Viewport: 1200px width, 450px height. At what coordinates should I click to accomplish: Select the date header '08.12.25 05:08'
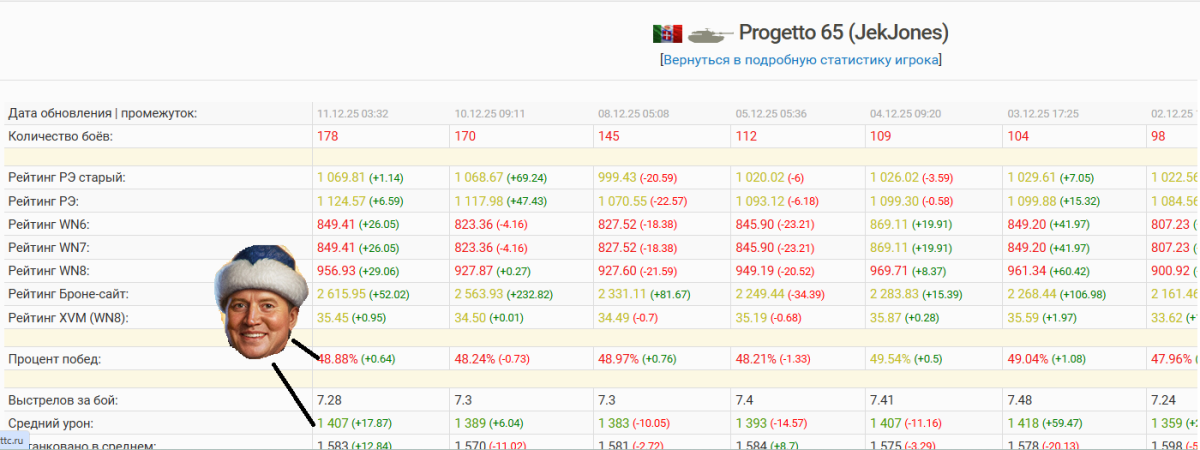pyautogui.click(x=634, y=114)
